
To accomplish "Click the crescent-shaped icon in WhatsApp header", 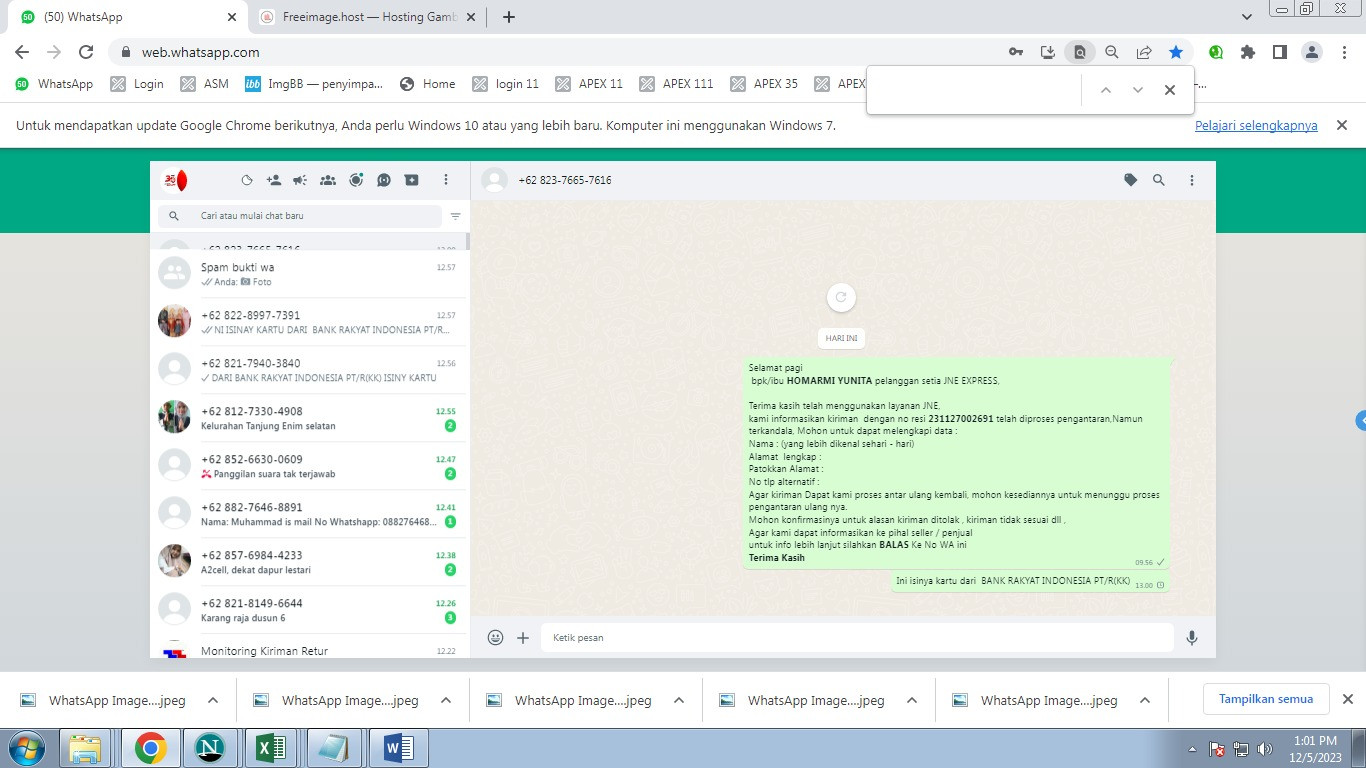I will point(247,180).
